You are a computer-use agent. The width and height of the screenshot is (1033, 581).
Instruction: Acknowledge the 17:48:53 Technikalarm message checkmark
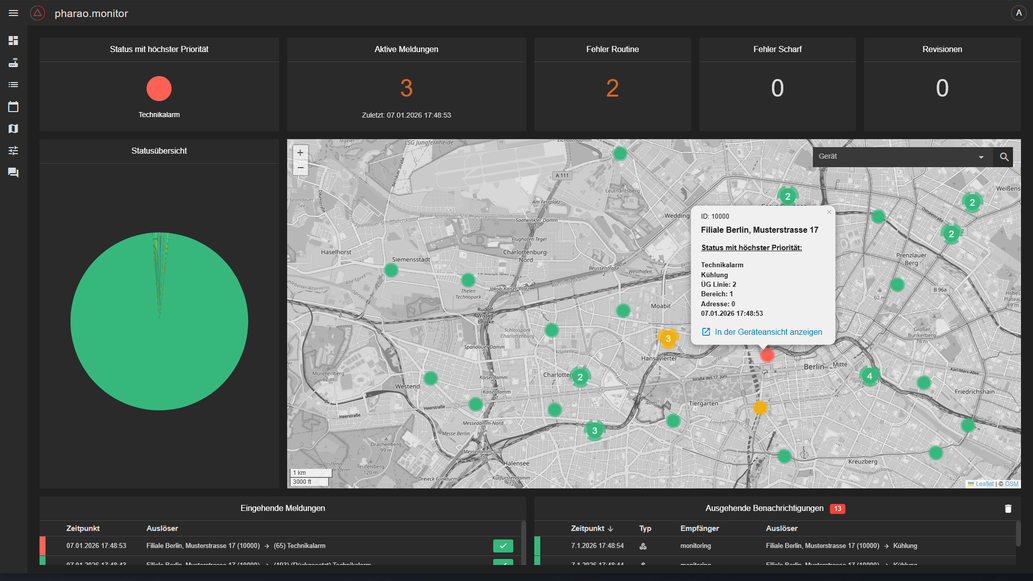503,545
